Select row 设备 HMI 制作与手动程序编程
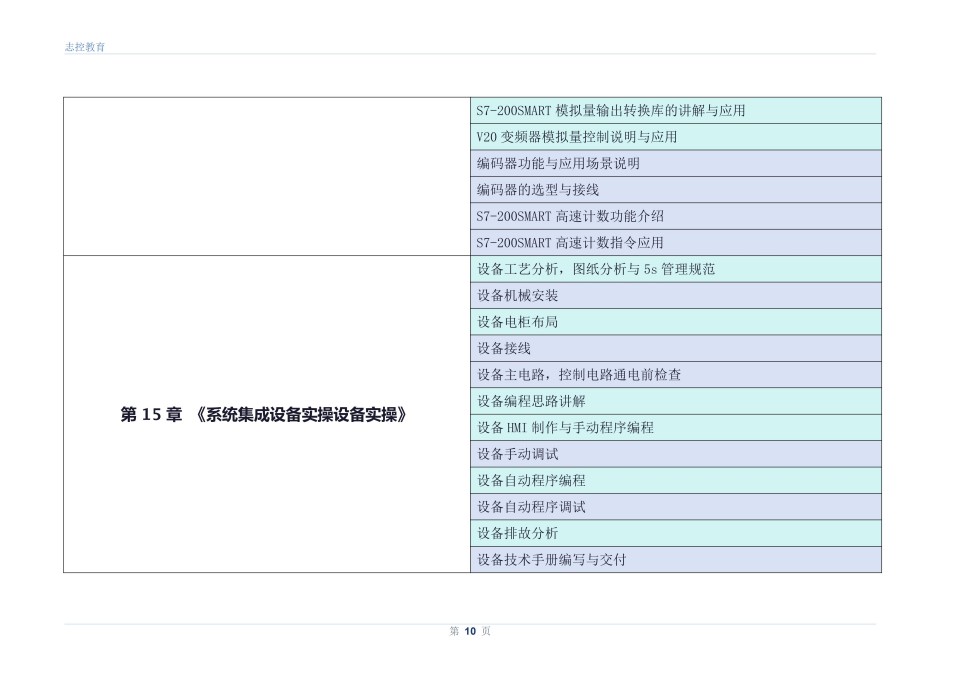Image resolution: width=958 pixels, height=678 pixels. (x=676, y=428)
